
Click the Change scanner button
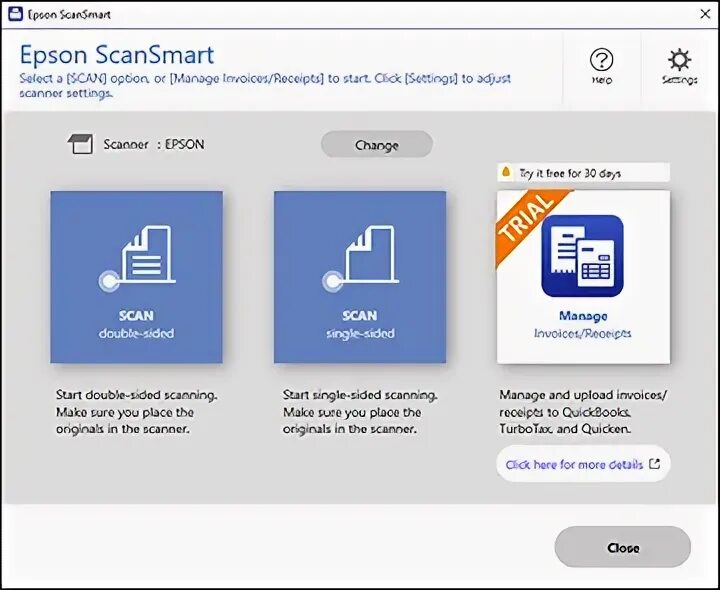point(377,145)
